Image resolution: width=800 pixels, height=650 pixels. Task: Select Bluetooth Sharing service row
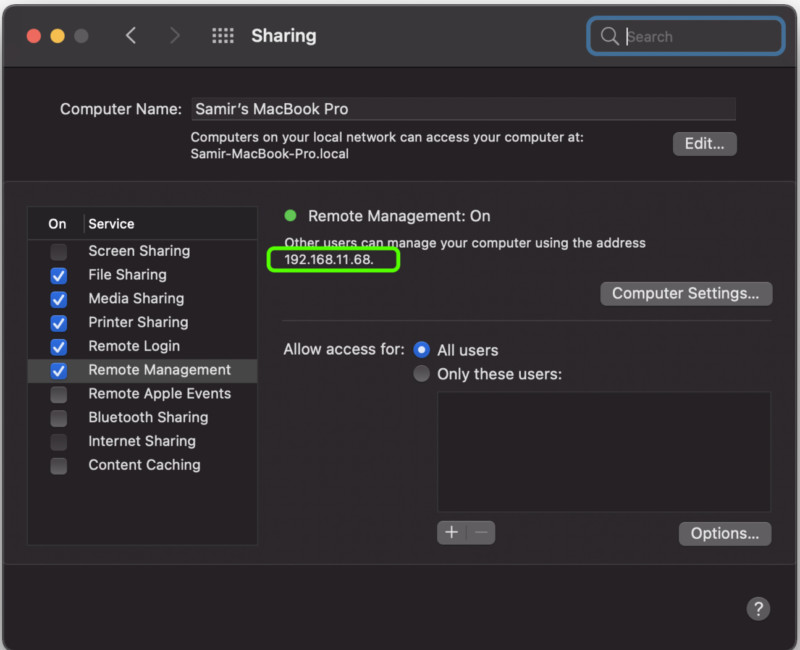(x=142, y=418)
